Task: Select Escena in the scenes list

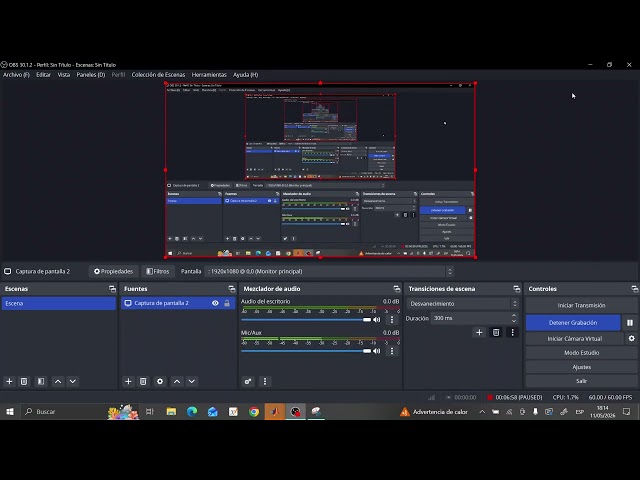Action: click(59, 303)
